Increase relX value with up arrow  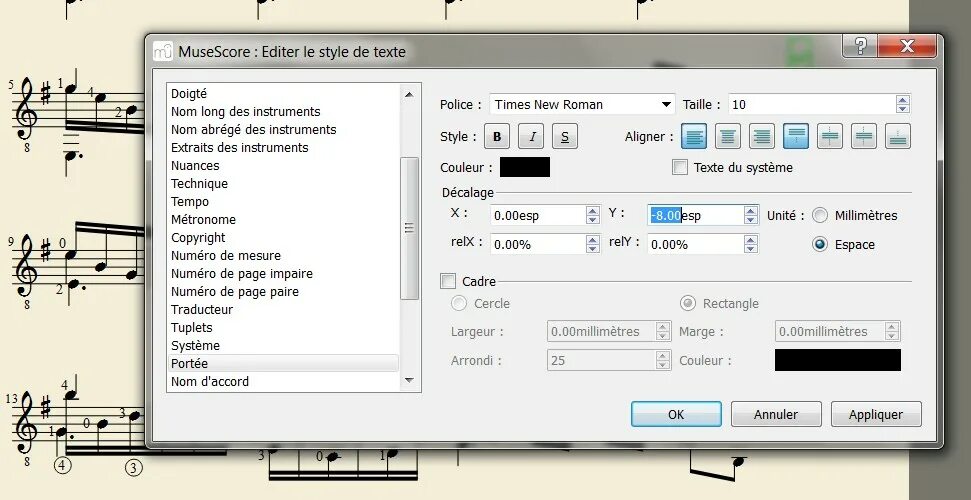(593, 239)
